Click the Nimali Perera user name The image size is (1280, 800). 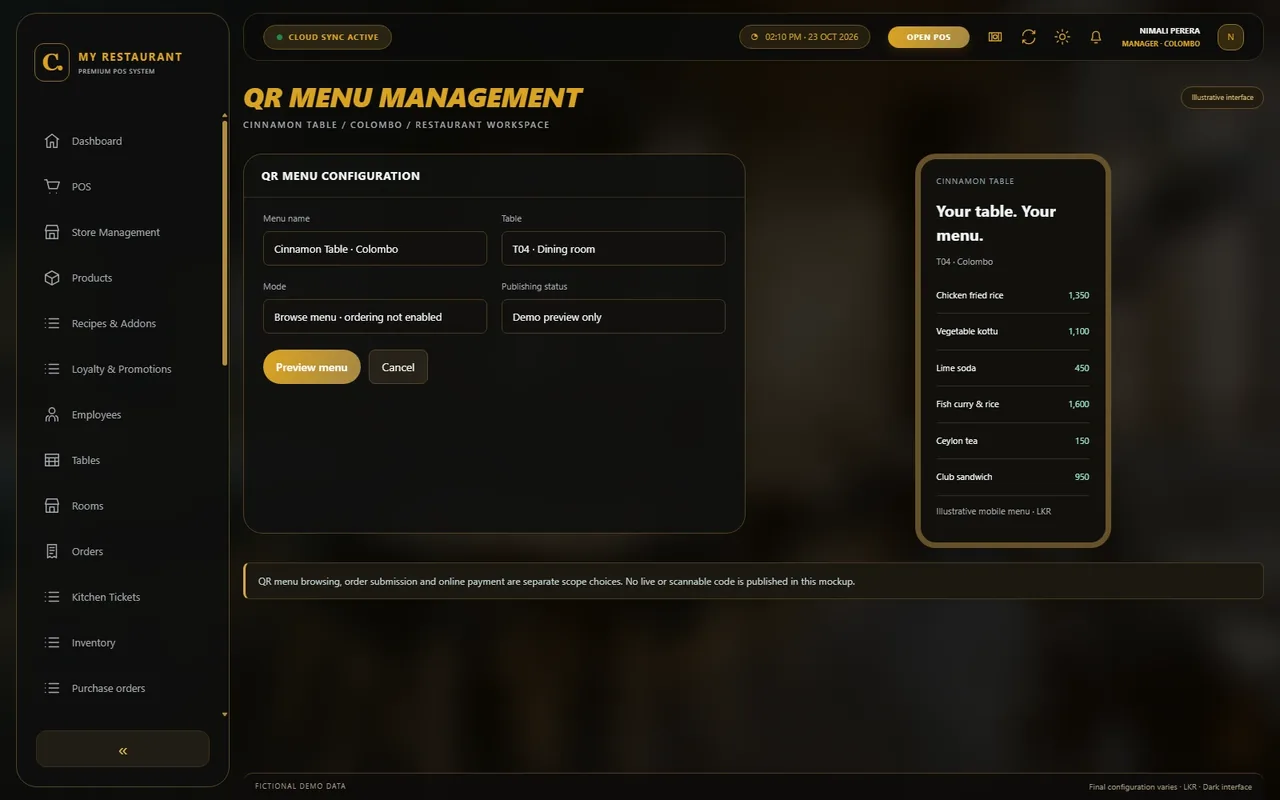(1169, 31)
